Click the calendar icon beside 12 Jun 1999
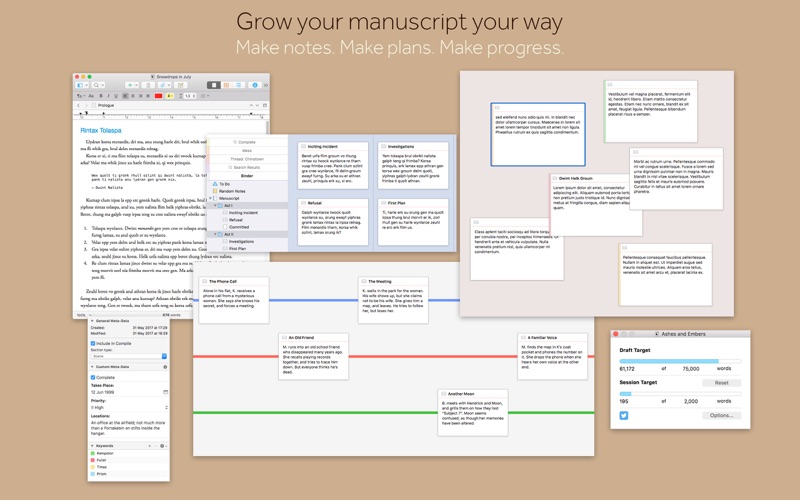 [x=165, y=393]
